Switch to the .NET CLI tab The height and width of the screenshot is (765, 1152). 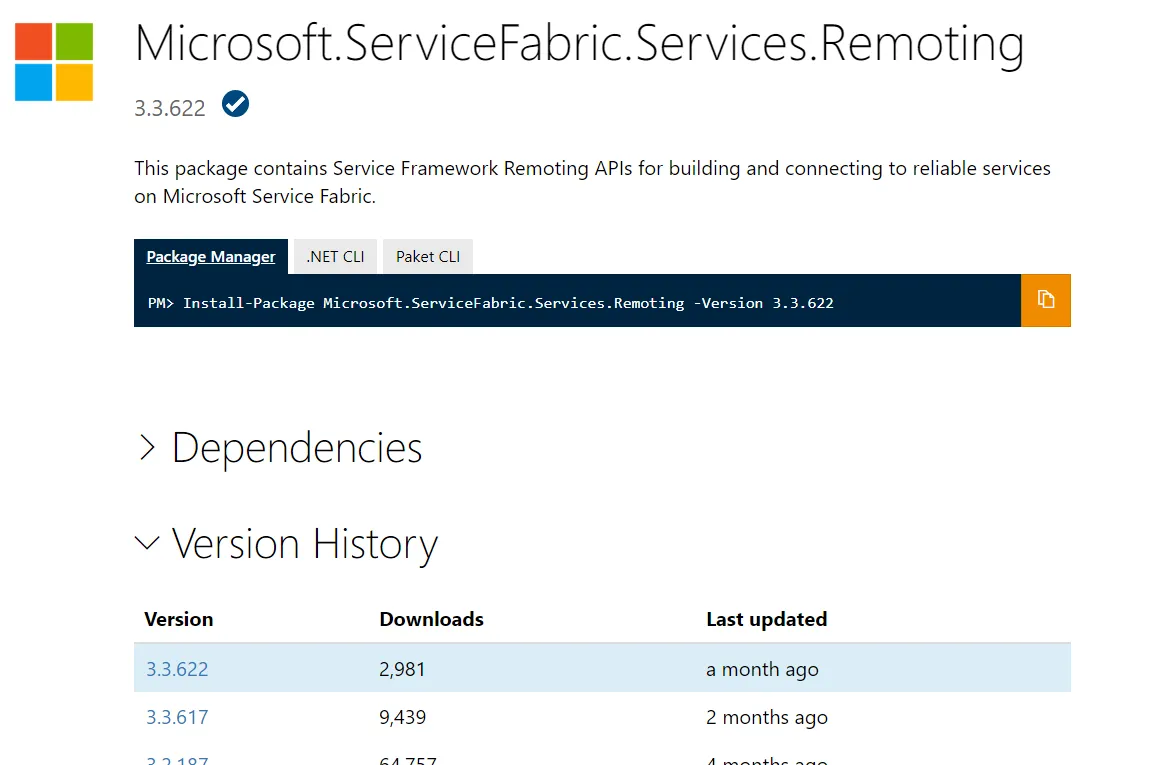(335, 256)
